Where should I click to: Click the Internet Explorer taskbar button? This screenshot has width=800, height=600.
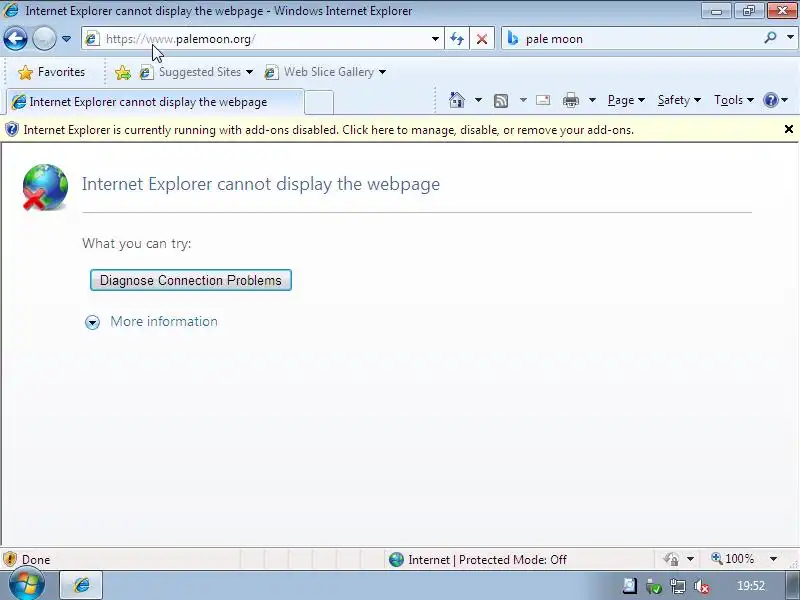click(82, 585)
